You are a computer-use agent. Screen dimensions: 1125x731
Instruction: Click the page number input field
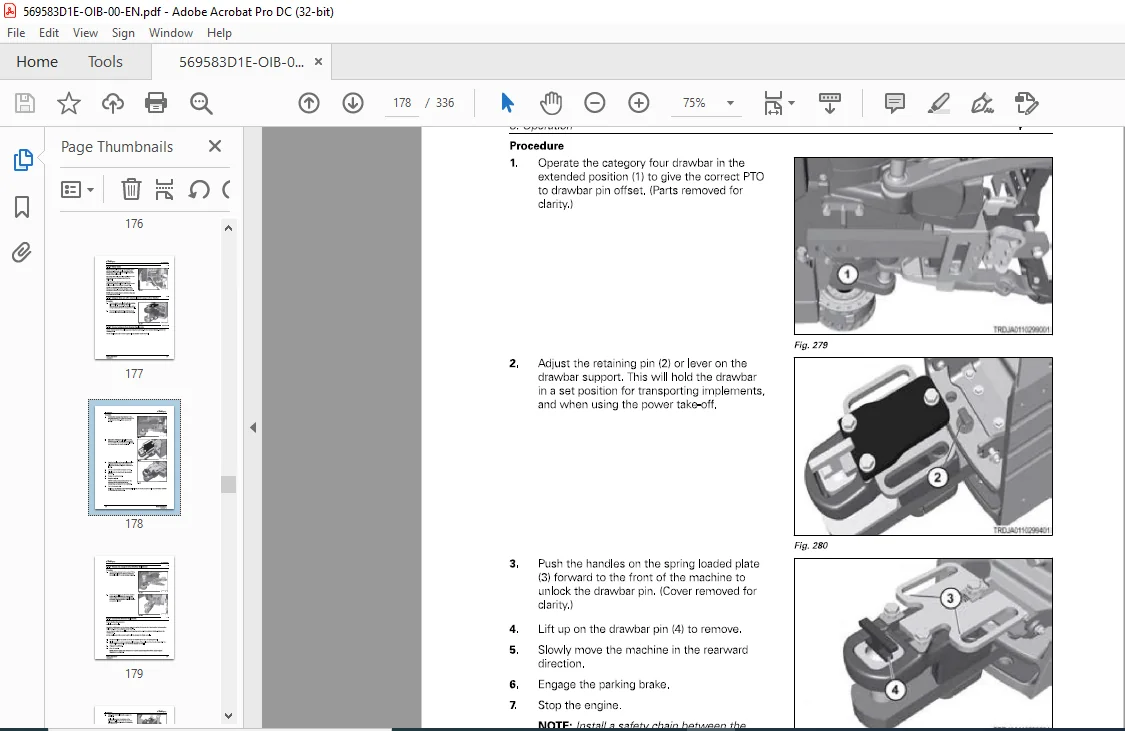[402, 103]
